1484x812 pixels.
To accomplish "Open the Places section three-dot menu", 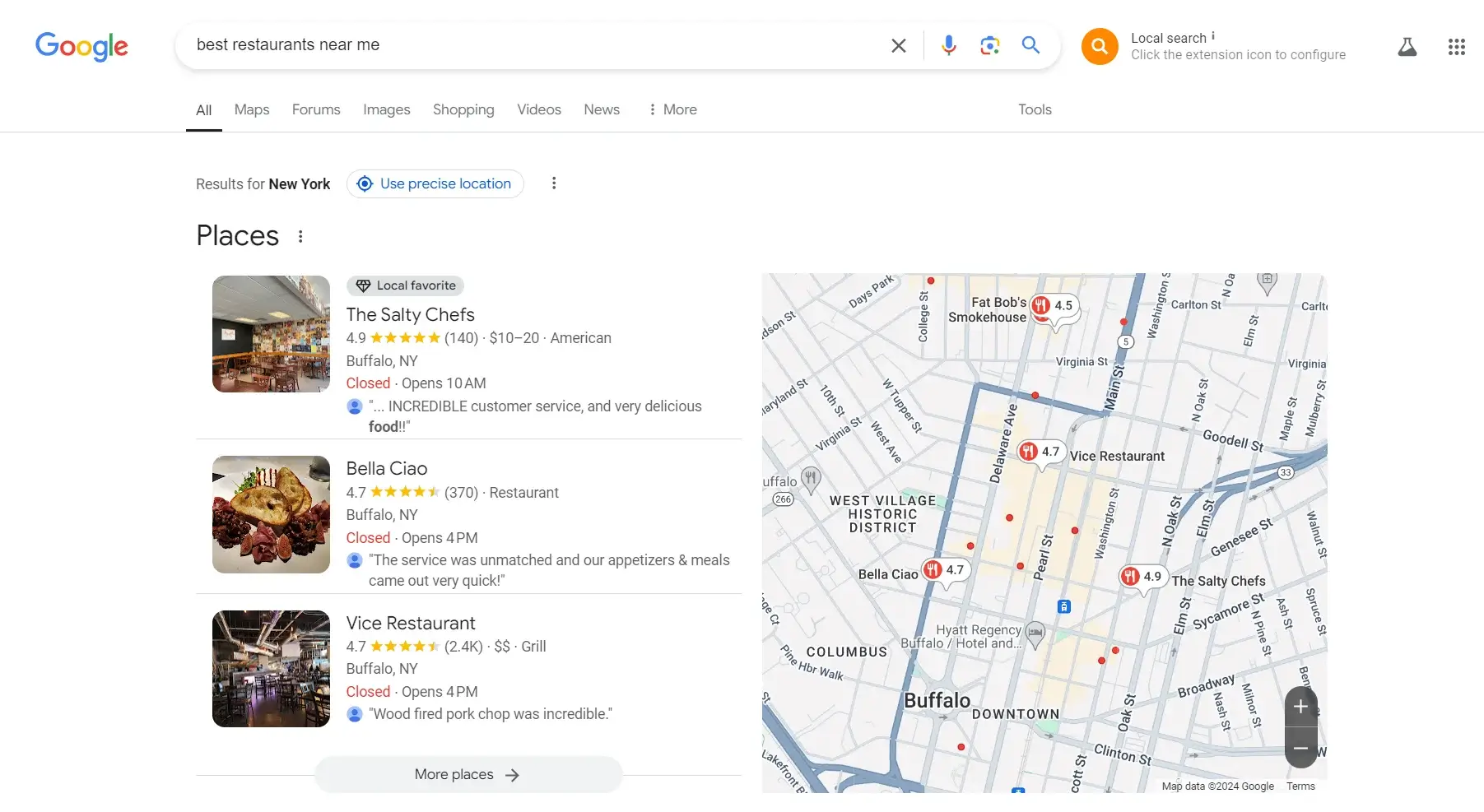I will (x=300, y=237).
